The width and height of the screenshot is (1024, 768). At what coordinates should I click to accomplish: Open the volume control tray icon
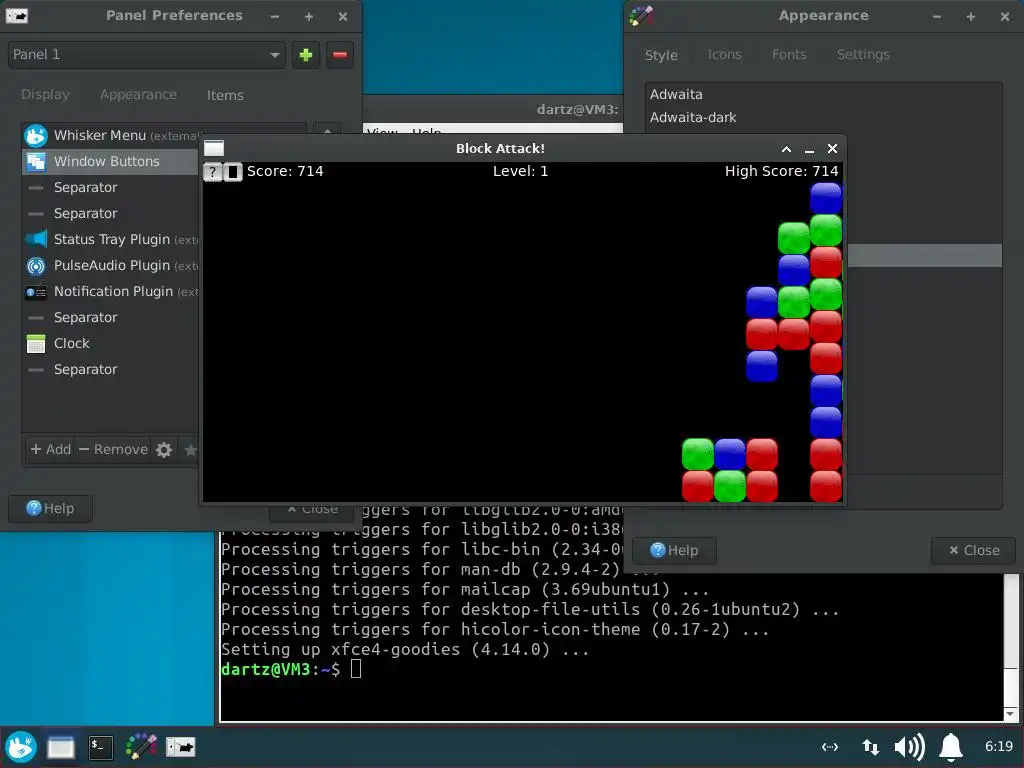pyautogui.click(x=909, y=746)
